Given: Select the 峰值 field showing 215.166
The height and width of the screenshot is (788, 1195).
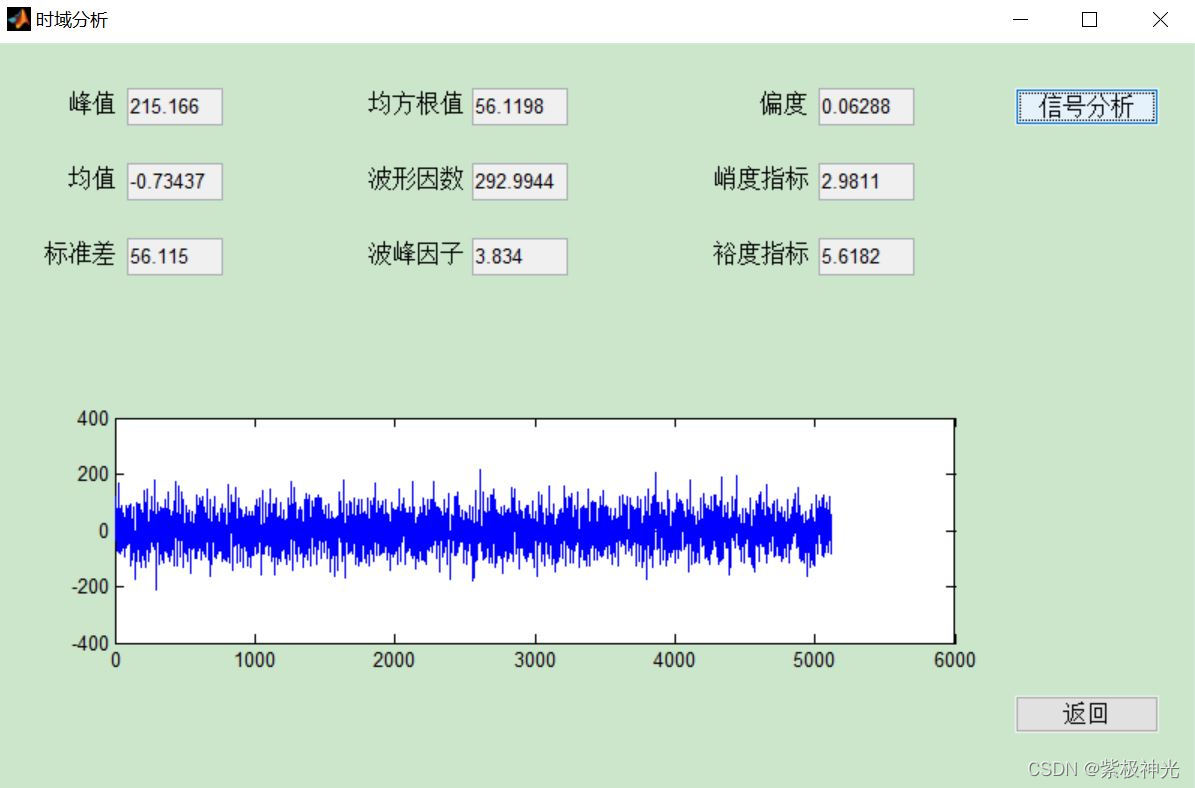Looking at the screenshot, I should (x=175, y=106).
